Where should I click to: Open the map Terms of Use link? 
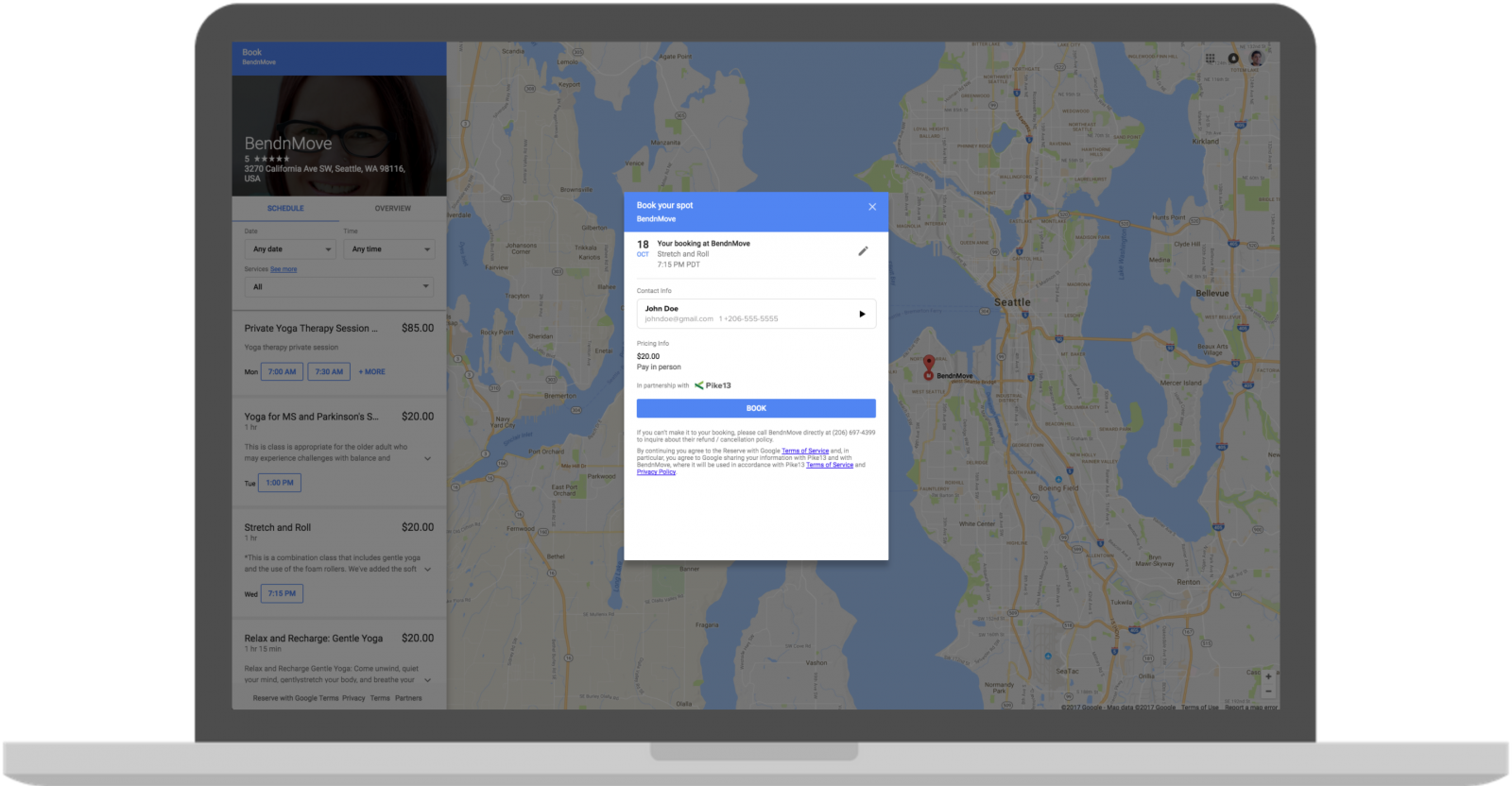tap(1200, 707)
